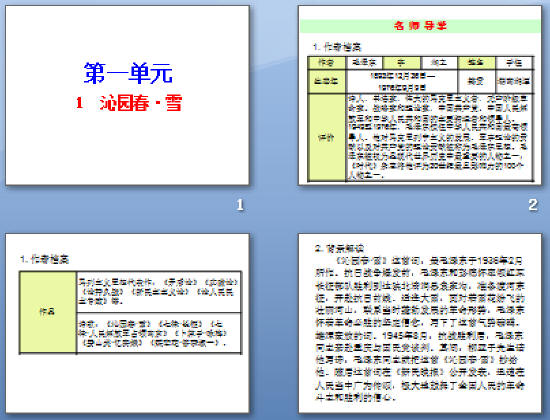Screen dimensions: 550x420
Task: Click the upper works cell on slide 3
Action: point(159,292)
